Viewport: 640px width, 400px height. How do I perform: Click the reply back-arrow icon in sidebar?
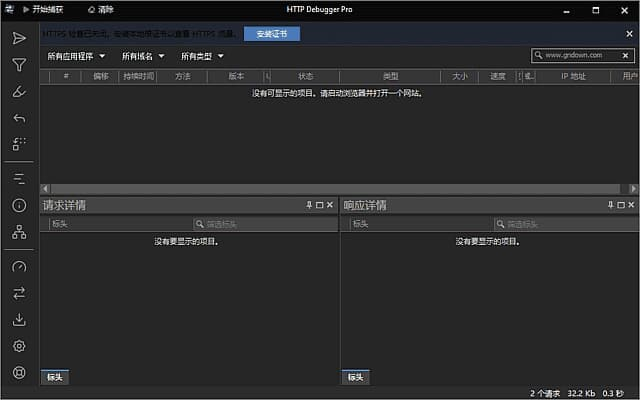(x=19, y=118)
